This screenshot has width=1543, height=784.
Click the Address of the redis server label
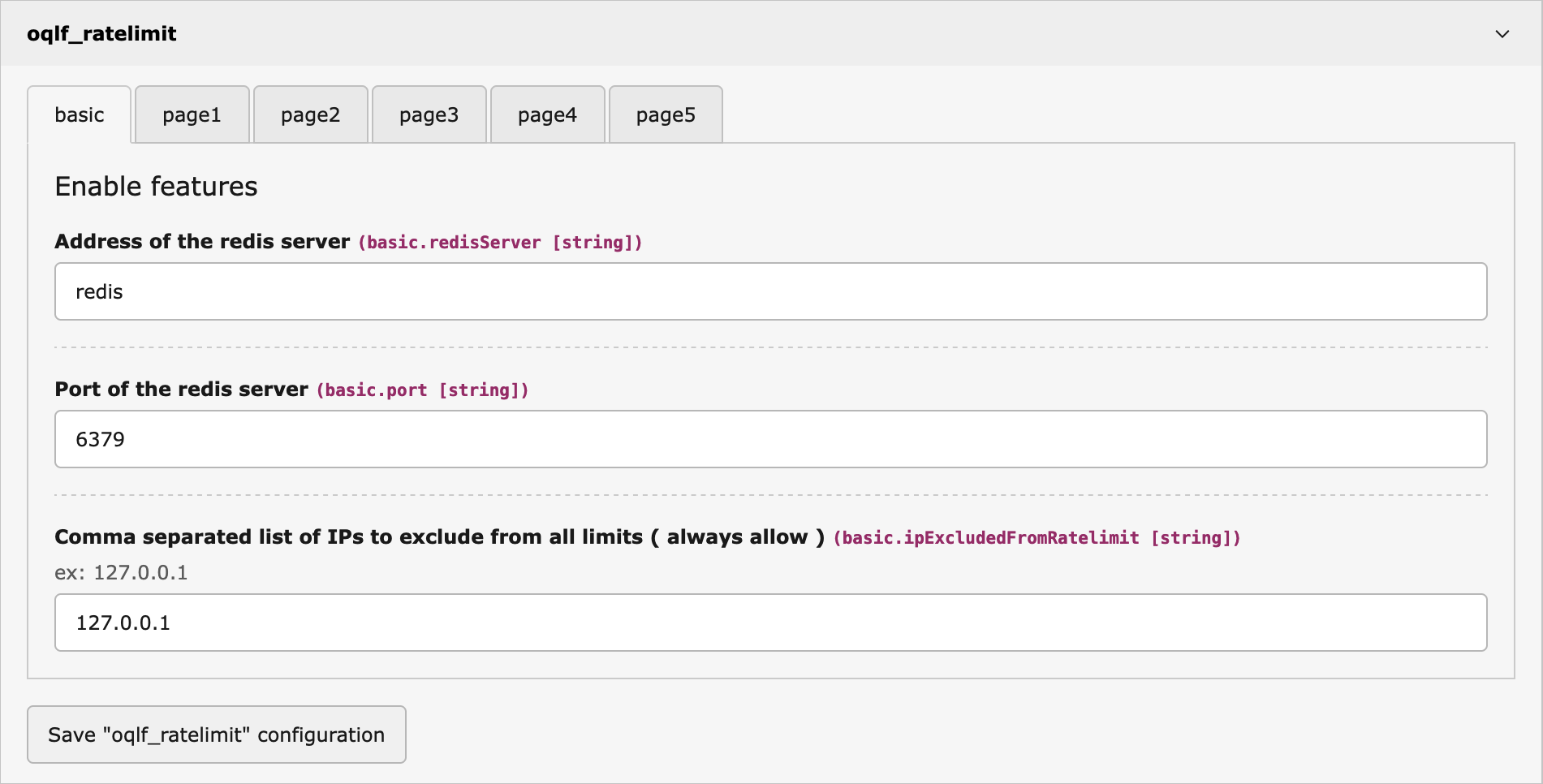(201, 241)
